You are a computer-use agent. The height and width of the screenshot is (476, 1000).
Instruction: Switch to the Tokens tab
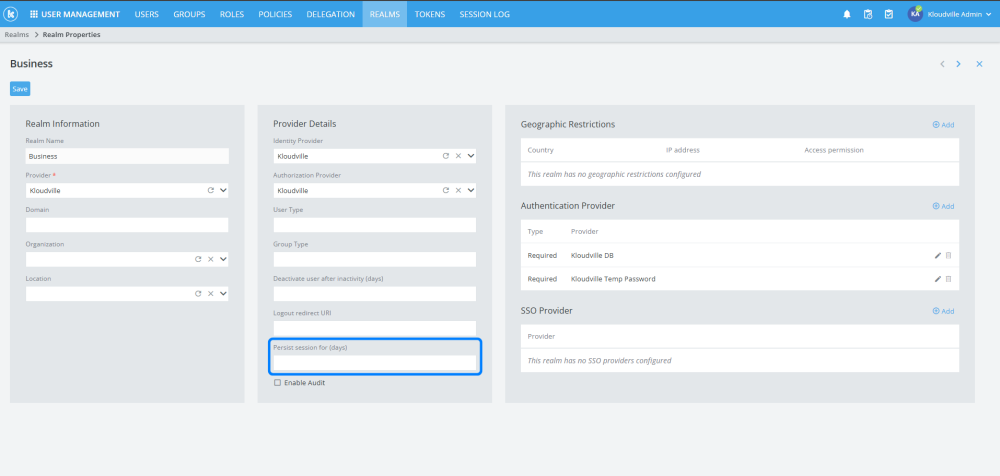click(x=430, y=14)
